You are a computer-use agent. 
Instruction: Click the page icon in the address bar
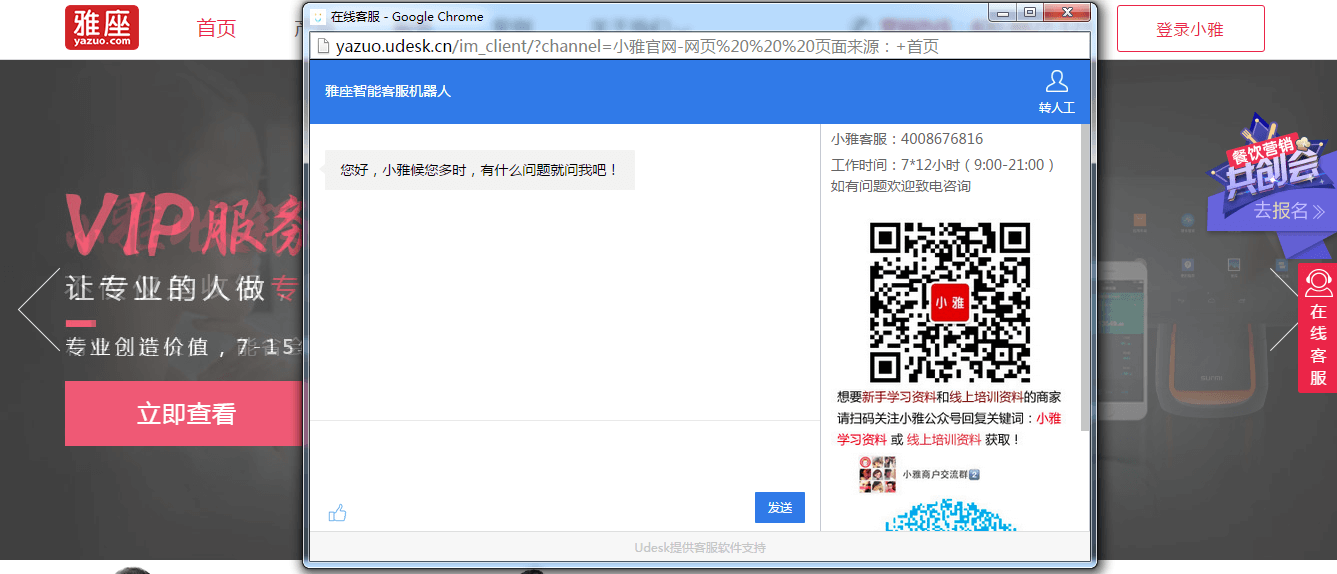point(323,46)
